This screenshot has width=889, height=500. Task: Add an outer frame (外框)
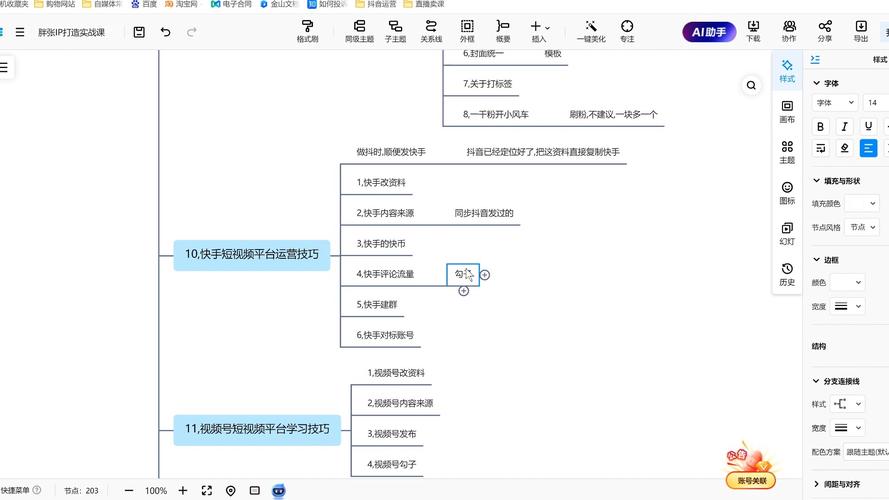(467, 31)
